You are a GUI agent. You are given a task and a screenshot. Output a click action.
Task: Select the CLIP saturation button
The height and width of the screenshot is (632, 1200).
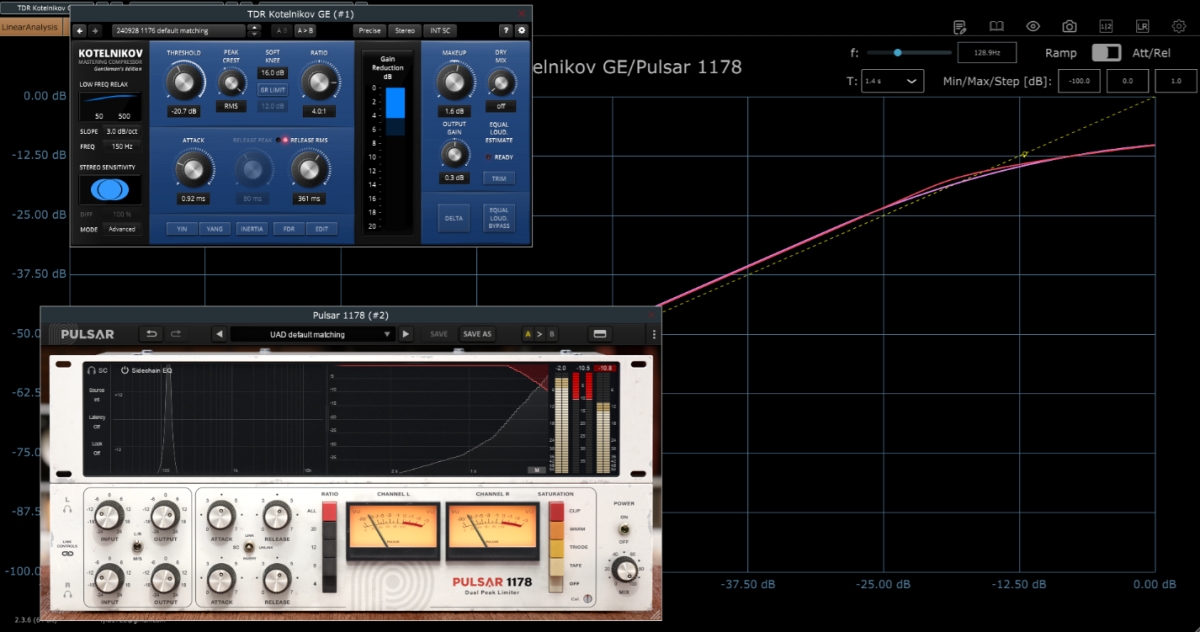(x=557, y=511)
